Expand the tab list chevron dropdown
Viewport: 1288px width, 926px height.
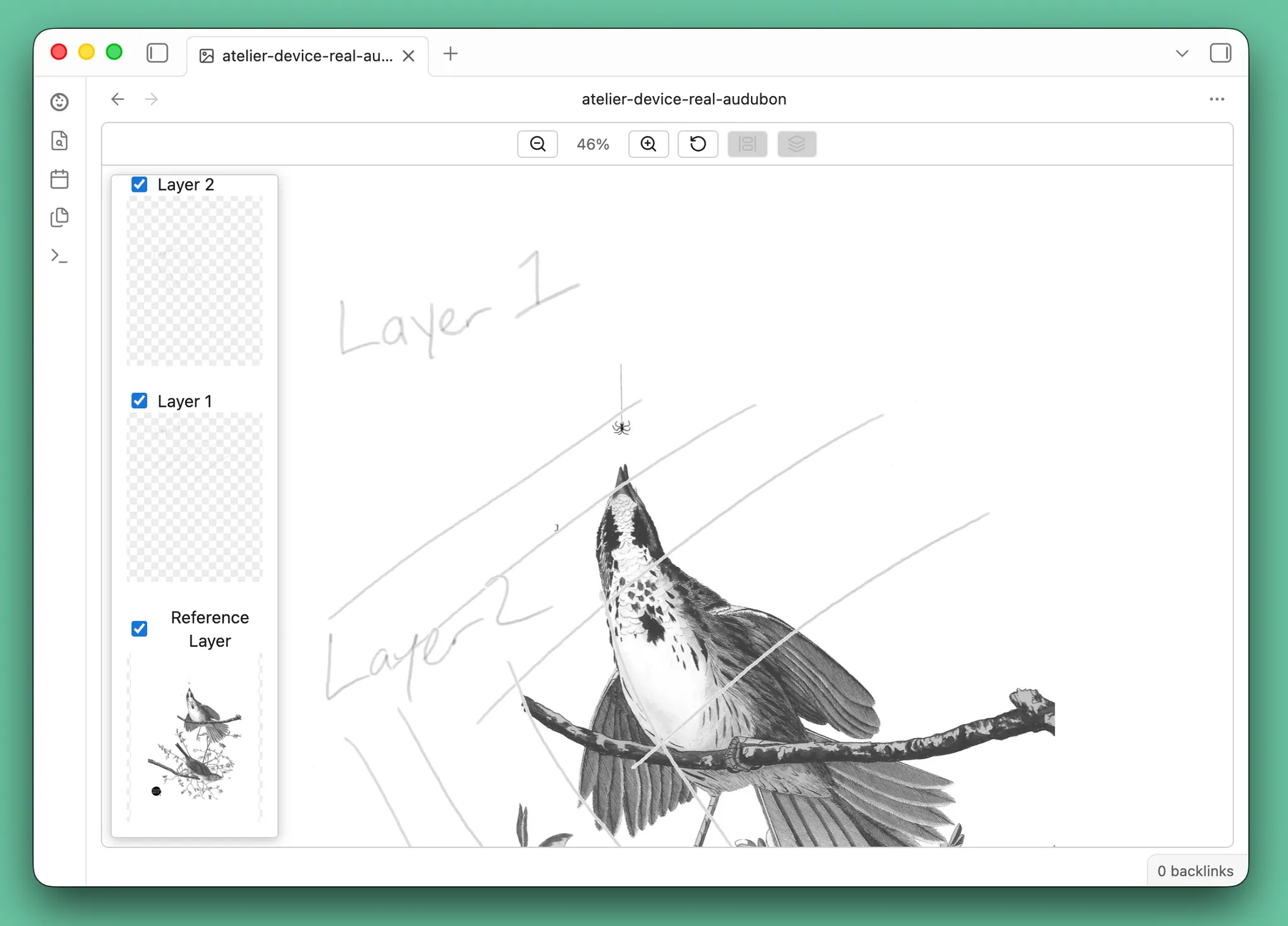[1182, 53]
